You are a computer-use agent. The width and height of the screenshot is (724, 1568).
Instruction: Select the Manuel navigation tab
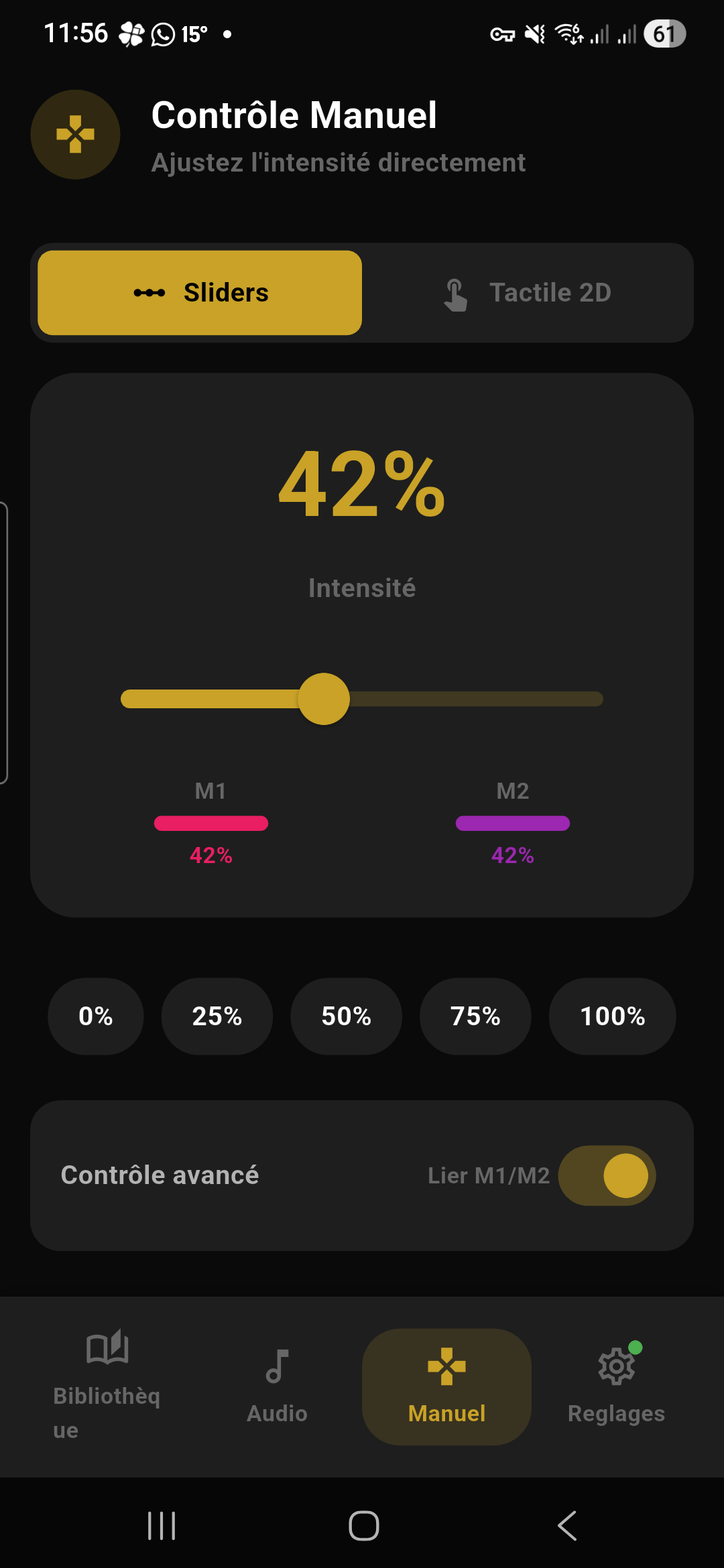[446, 1386]
